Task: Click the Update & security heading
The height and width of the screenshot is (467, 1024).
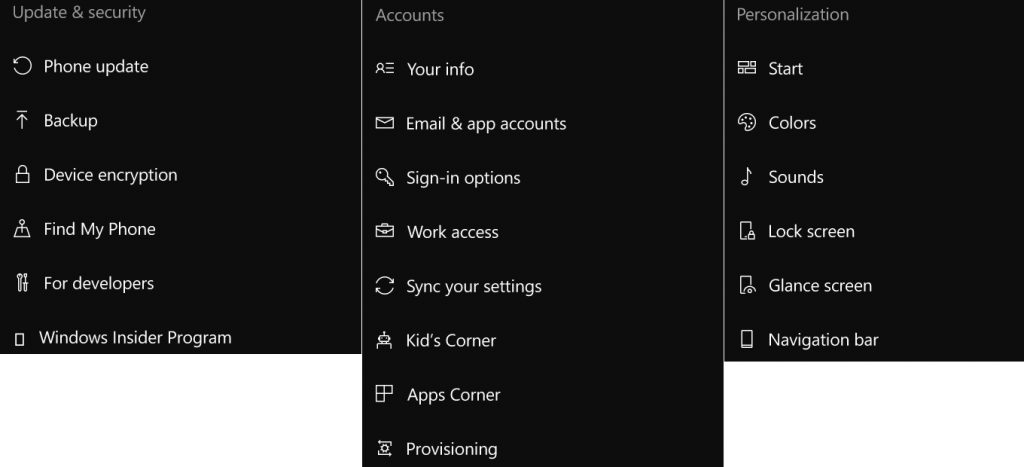Action: click(x=79, y=12)
